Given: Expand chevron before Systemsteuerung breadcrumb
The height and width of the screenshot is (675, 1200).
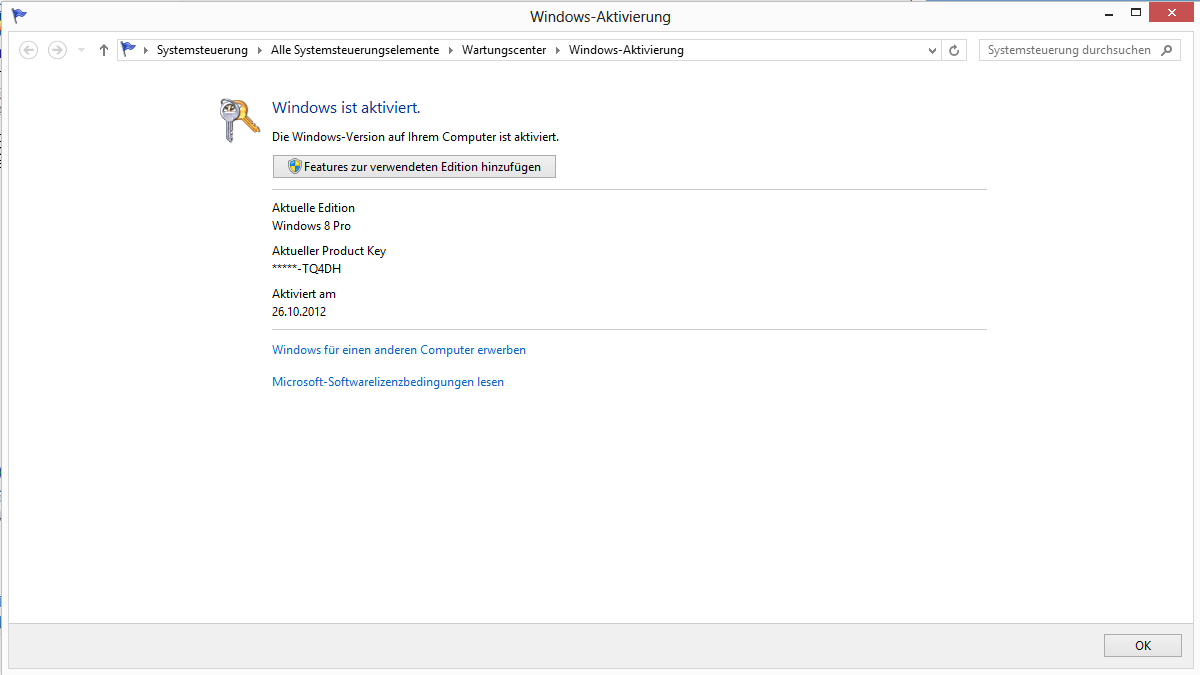Looking at the screenshot, I should click(146, 50).
